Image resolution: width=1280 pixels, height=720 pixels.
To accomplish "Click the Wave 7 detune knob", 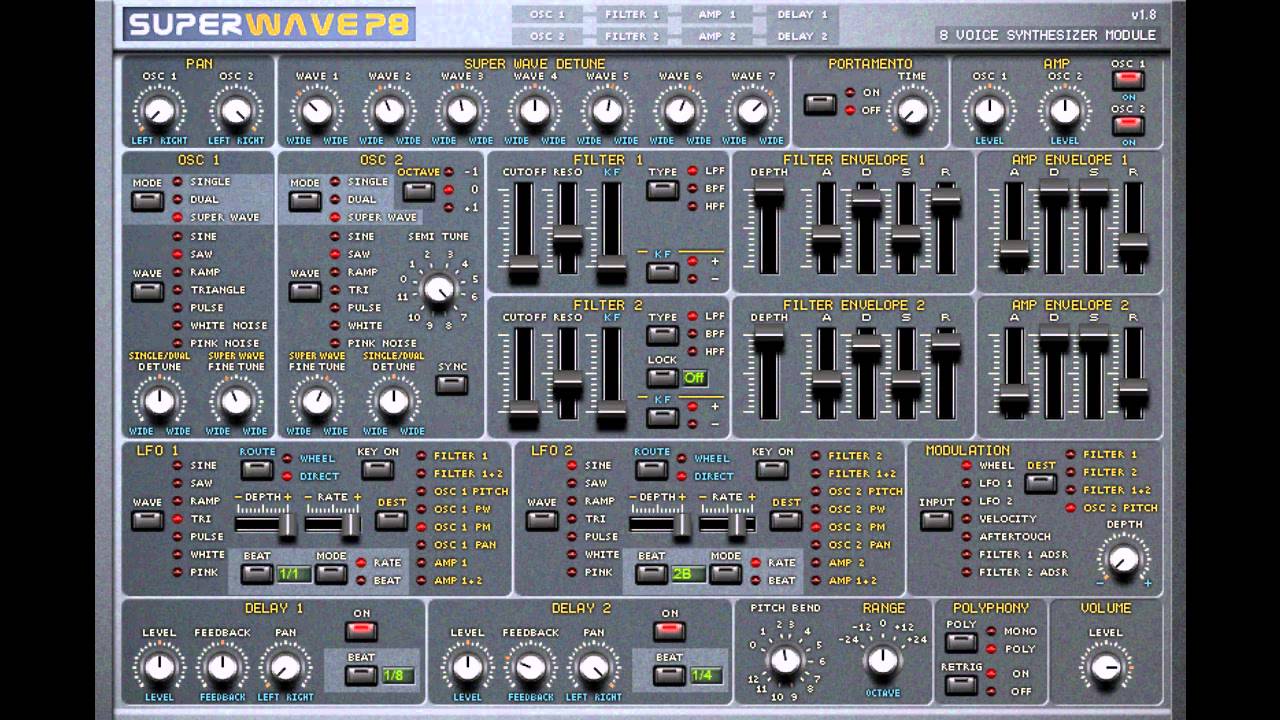I will (752, 110).
